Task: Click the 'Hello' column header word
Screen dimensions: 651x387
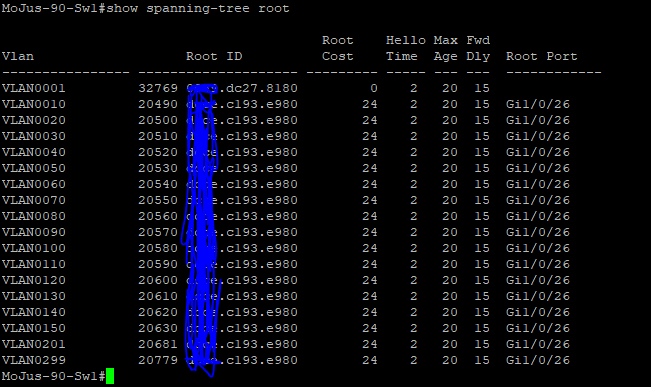Action: (x=406, y=40)
